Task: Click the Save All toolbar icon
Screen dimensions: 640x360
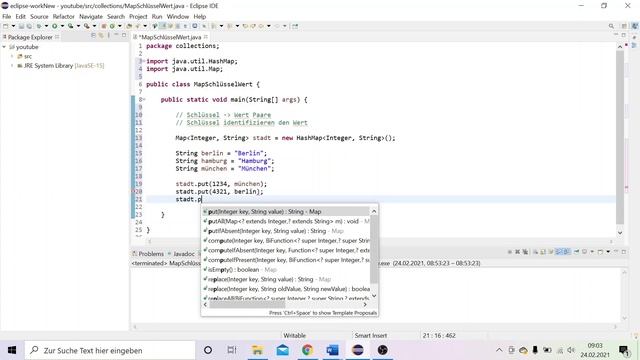Action: tap(29, 26)
